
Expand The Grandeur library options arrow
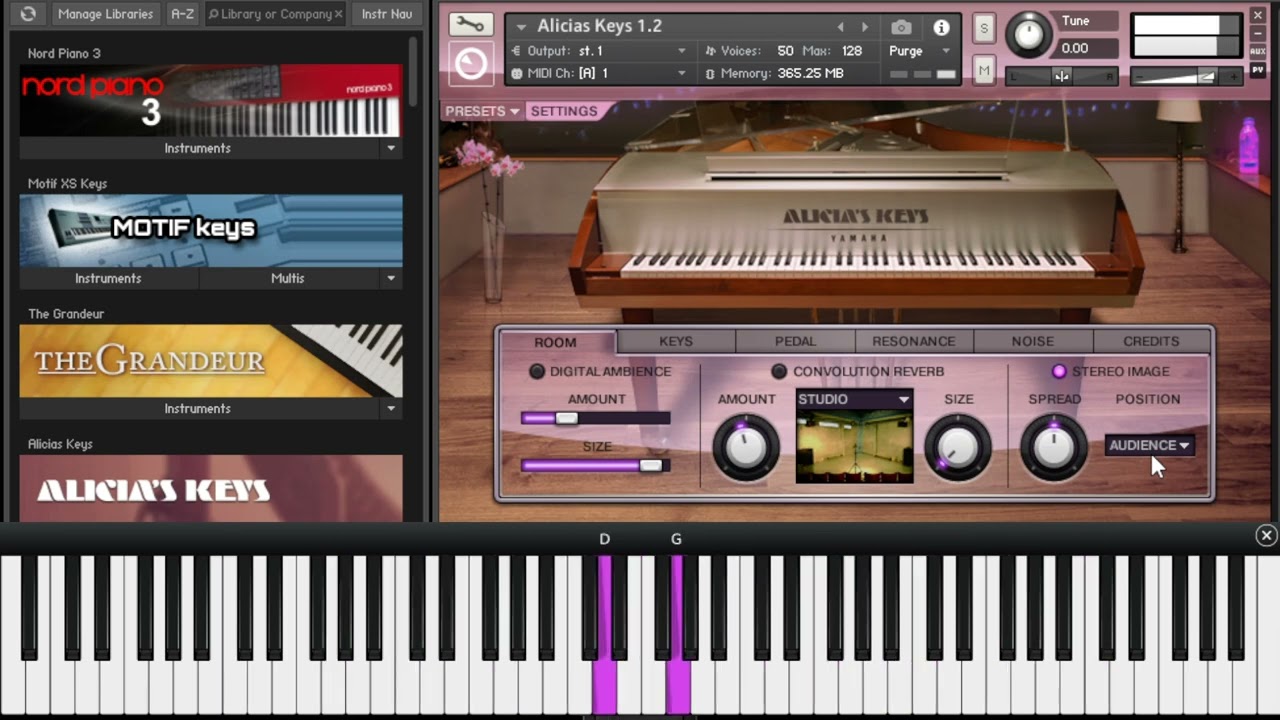click(x=391, y=408)
